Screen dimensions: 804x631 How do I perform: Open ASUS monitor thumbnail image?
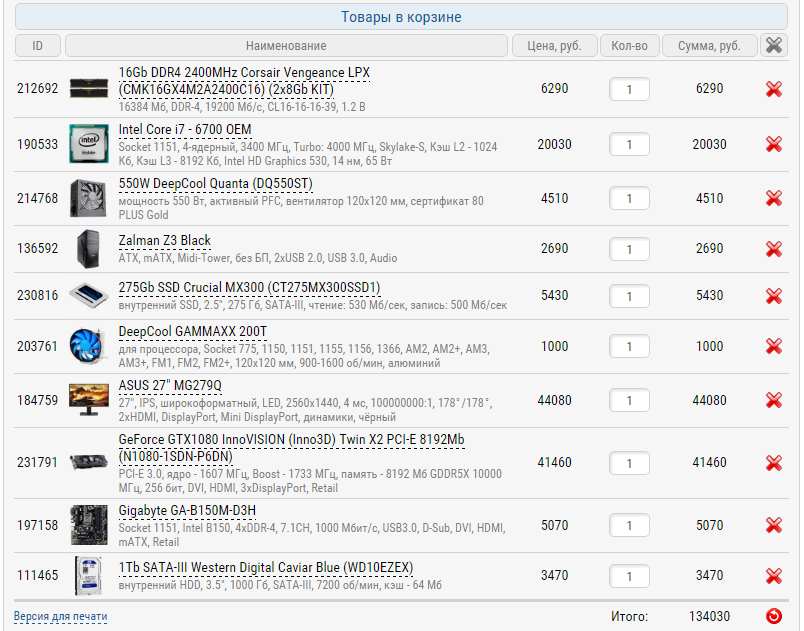tap(89, 400)
